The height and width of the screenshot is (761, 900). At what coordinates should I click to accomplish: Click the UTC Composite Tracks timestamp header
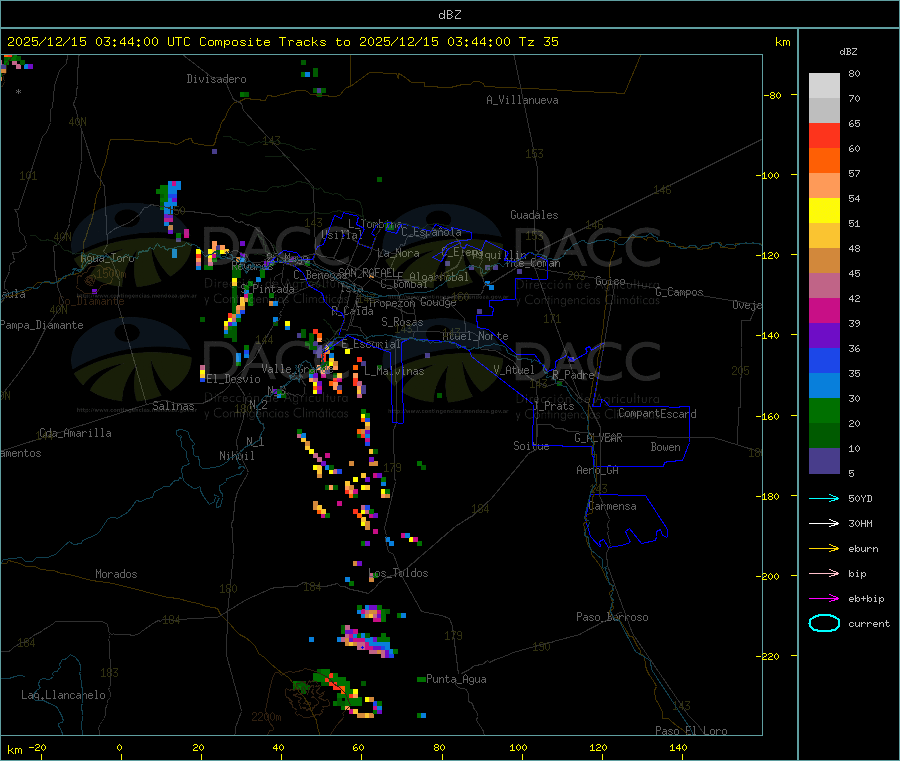[283, 42]
